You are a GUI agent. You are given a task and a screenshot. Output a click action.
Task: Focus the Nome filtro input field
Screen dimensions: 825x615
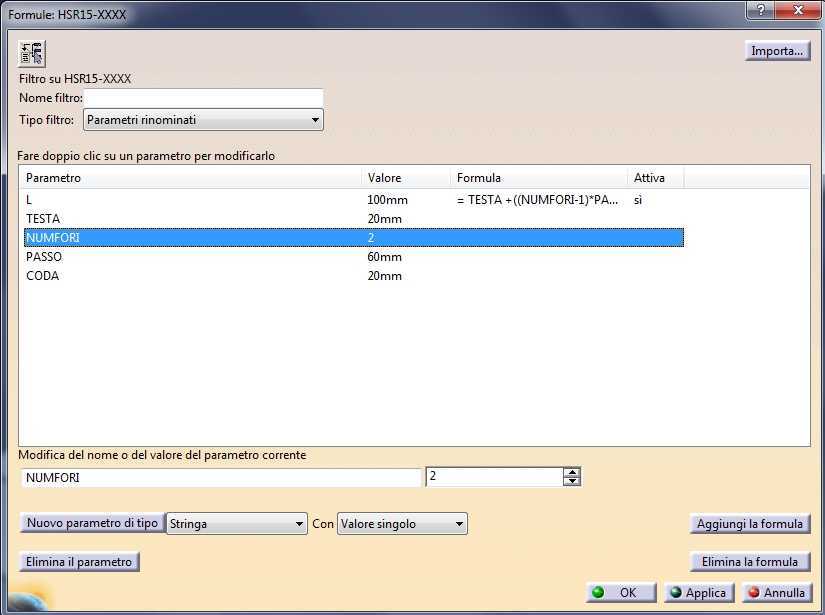[204, 98]
